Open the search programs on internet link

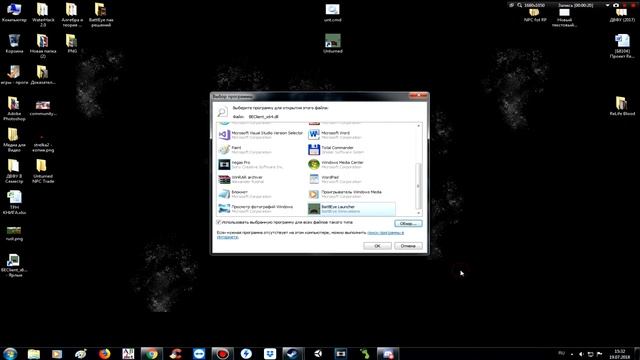pyautogui.click(x=385, y=233)
